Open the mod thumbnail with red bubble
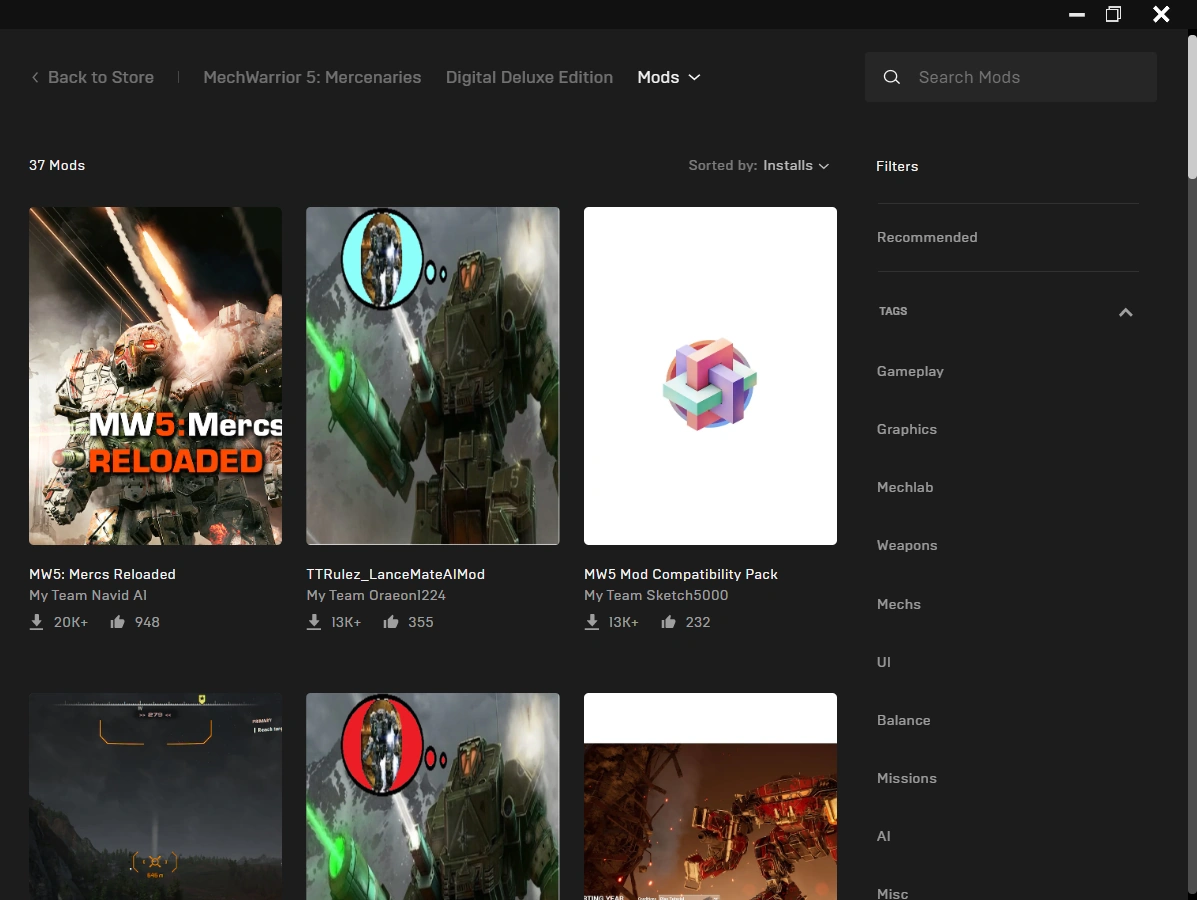This screenshot has height=900, width=1197. (433, 796)
